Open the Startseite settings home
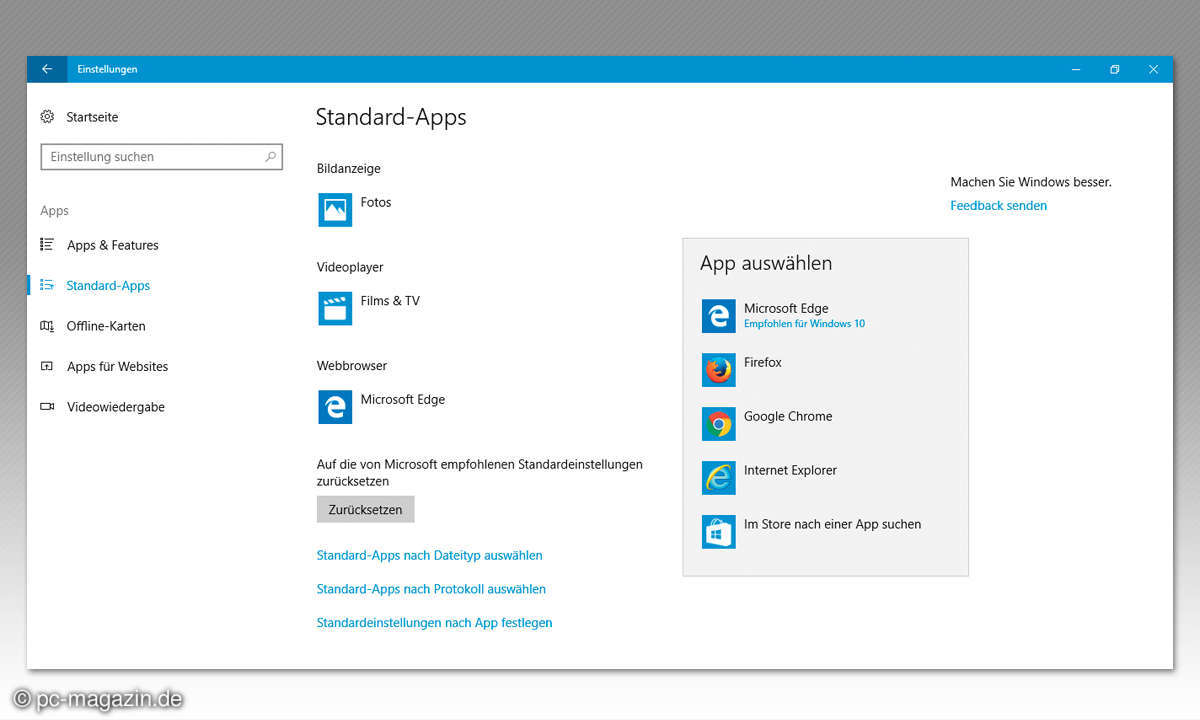 [x=92, y=117]
